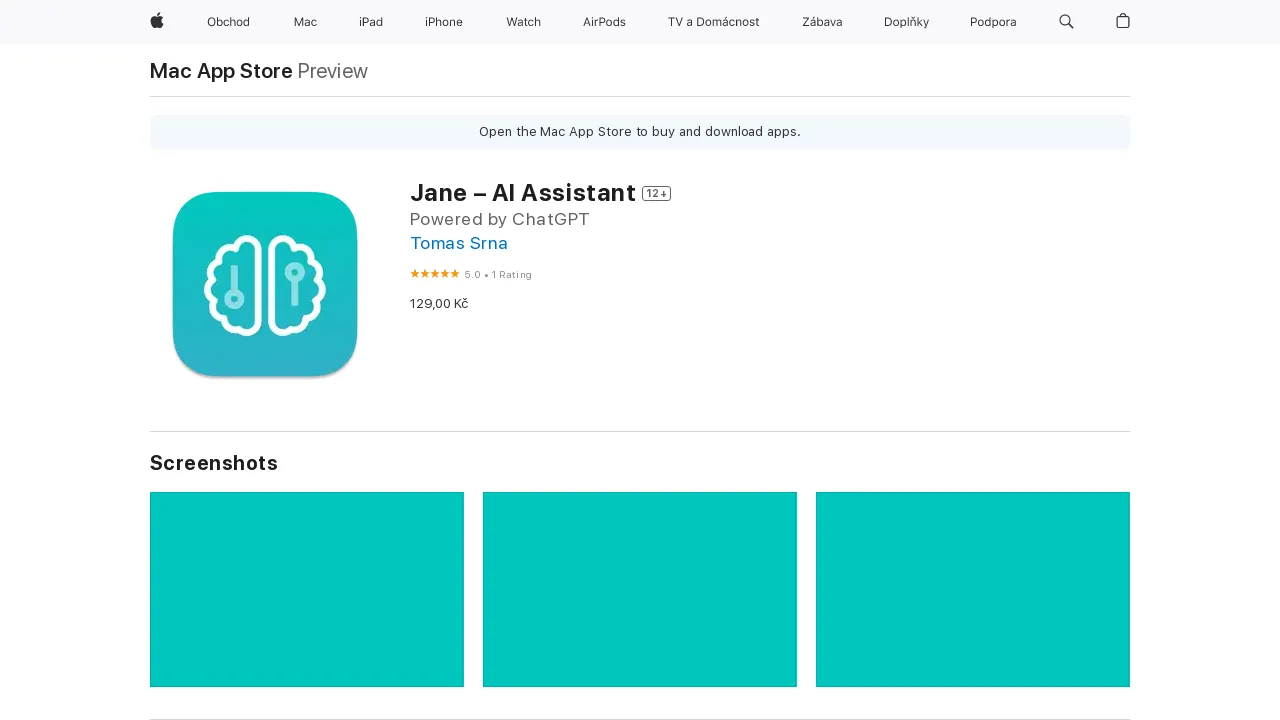Select the Doplňky navigation link
Viewport: 1280px width, 720px height.
pyautogui.click(x=906, y=21)
